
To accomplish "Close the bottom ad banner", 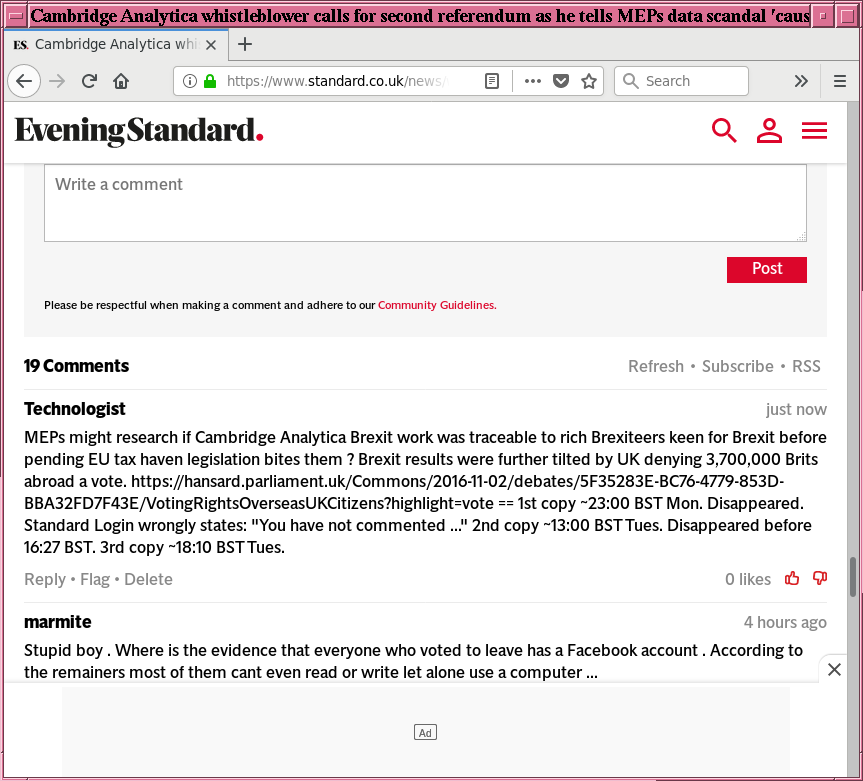I will [834, 670].
